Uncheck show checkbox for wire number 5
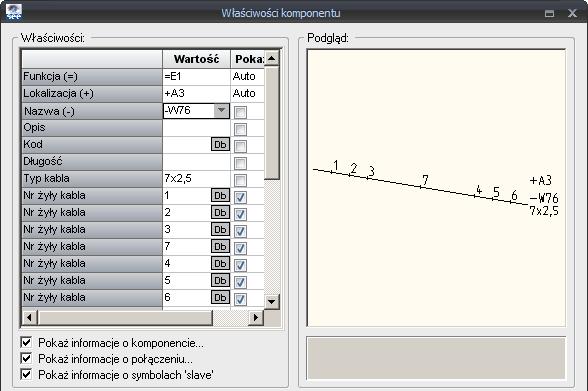Image resolution: width=588 pixels, height=391 pixels. 240,282
